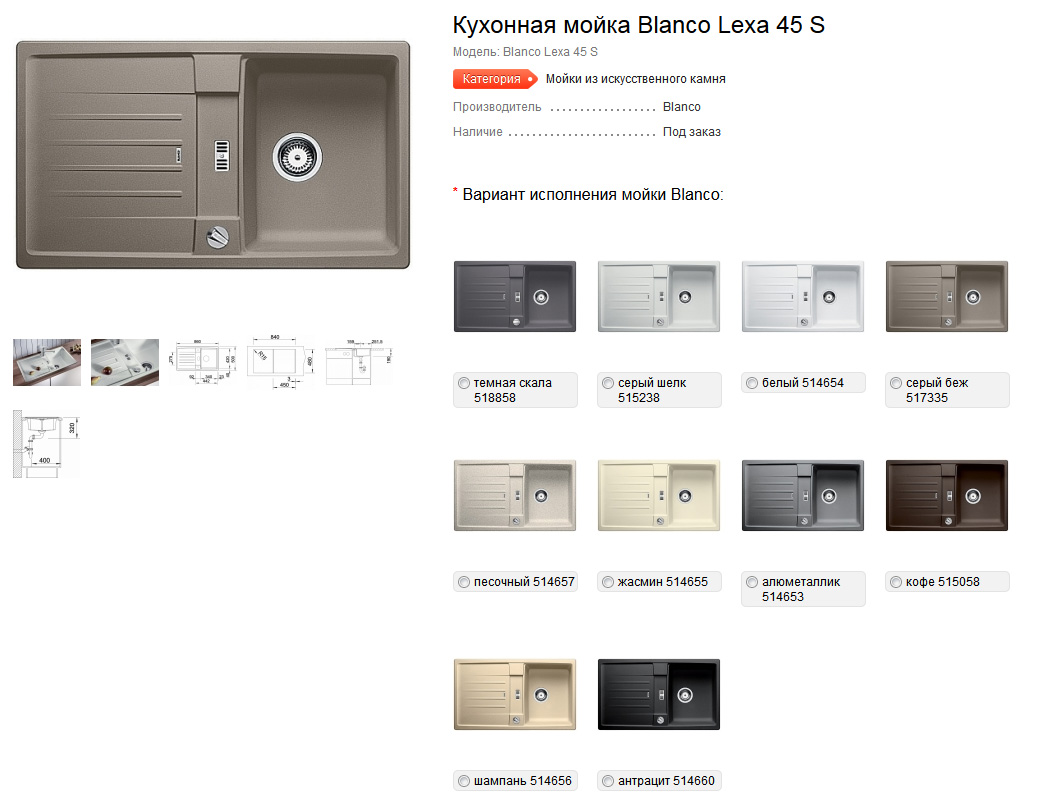Select the темная скала 518858 radio button
The height and width of the screenshot is (810, 1053).
coord(464,383)
